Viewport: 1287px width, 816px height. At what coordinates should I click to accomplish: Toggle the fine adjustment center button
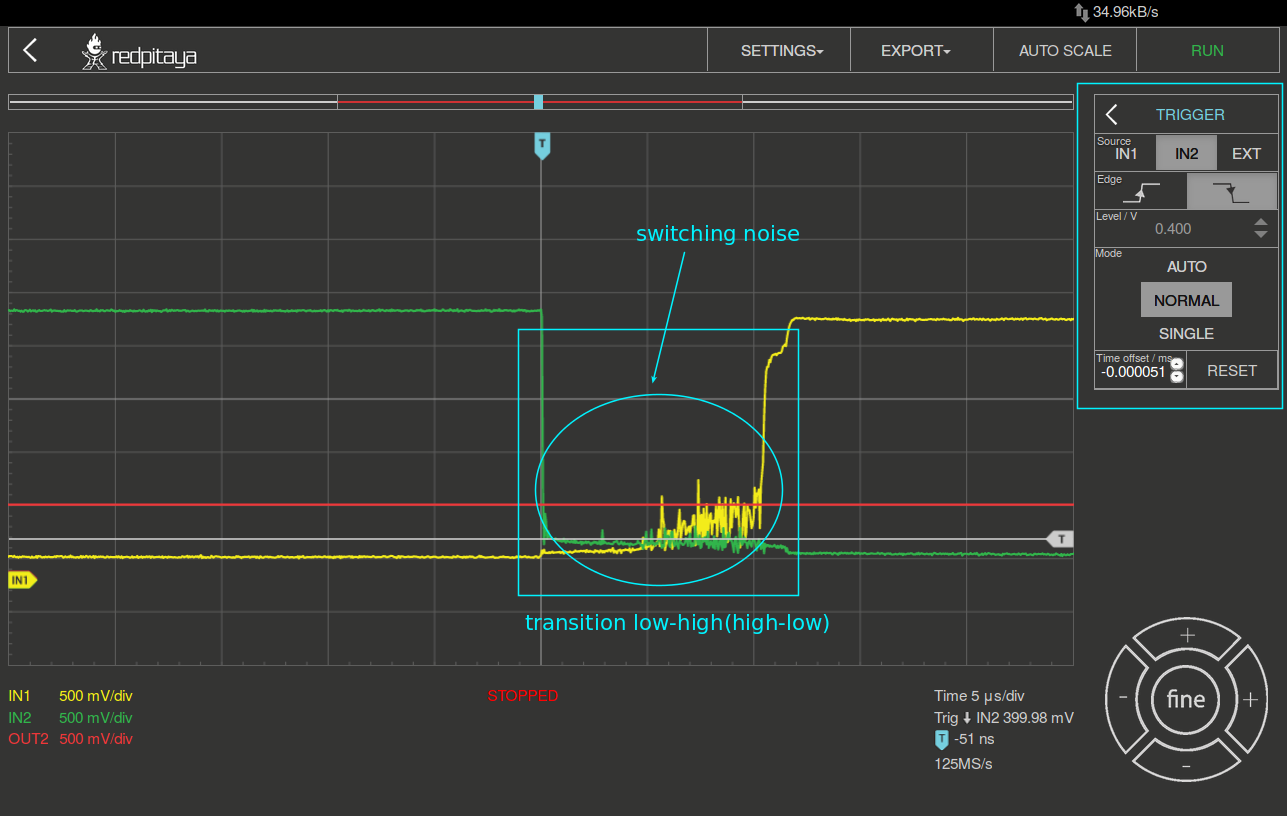(1186, 700)
